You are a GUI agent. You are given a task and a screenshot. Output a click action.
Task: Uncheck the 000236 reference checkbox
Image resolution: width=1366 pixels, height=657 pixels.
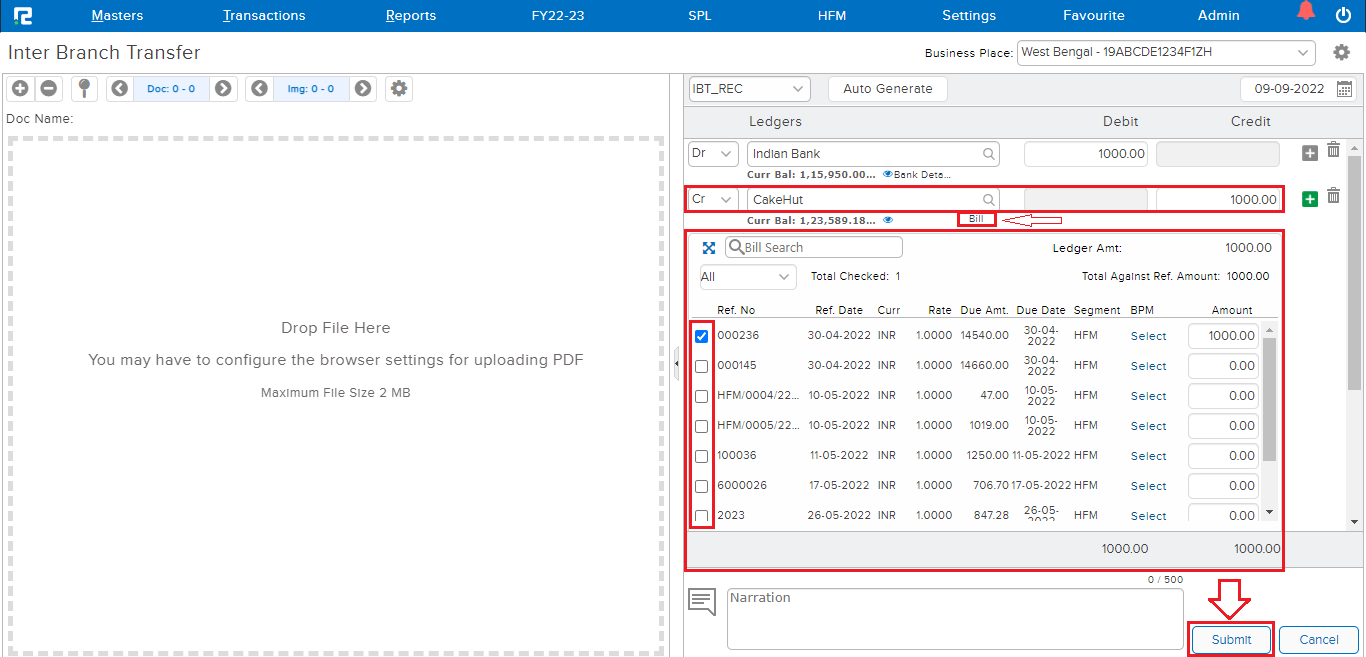(x=702, y=336)
